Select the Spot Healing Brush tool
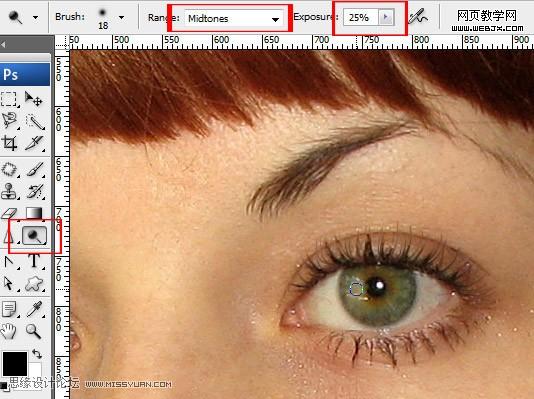 tap(9, 169)
